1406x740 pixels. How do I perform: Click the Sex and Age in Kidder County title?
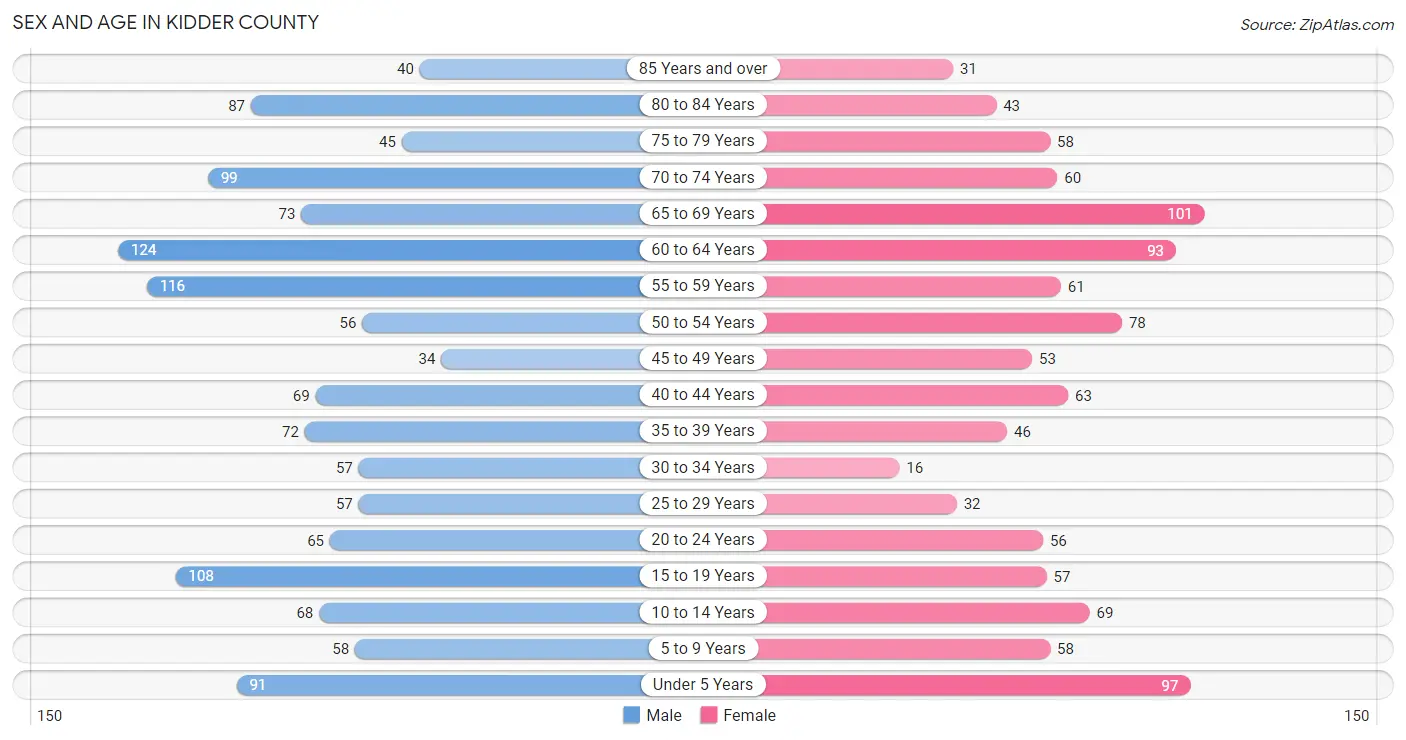click(166, 22)
